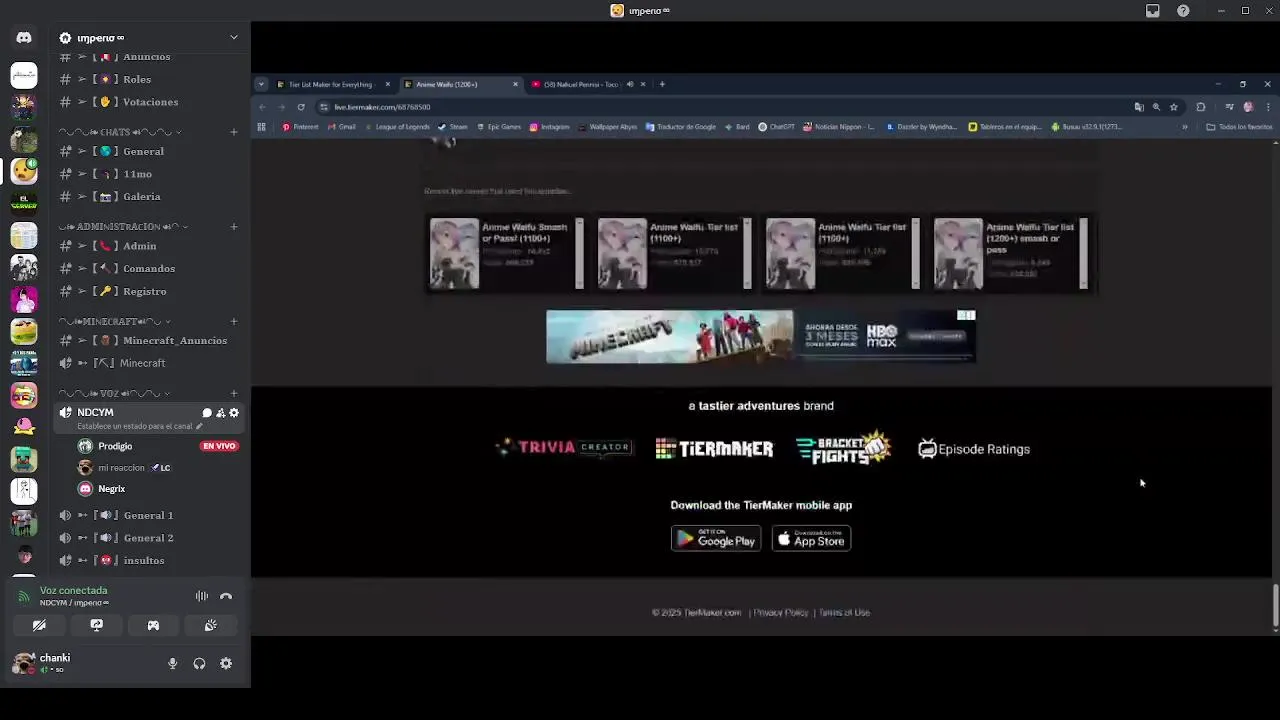Invite people to NDCYM voice channel
The image size is (1280, 720).
click(220, 413)
